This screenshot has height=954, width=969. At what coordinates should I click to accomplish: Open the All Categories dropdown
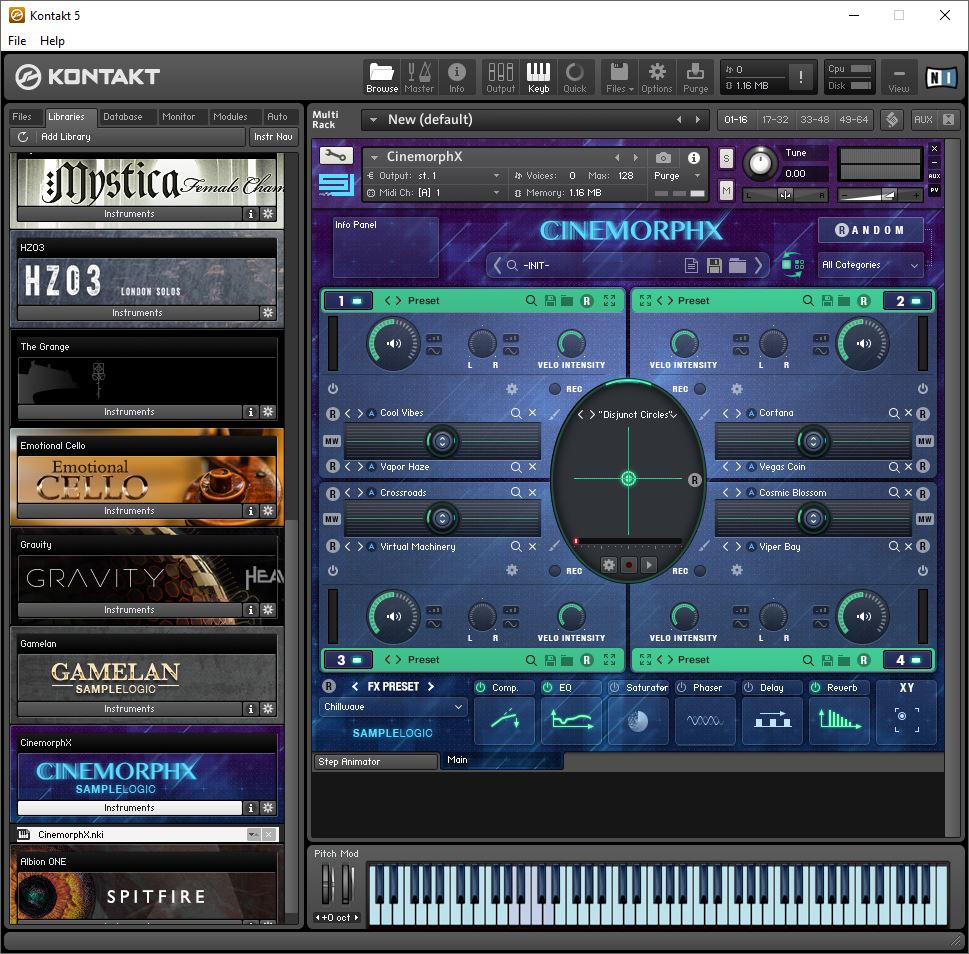pos(870,265)
